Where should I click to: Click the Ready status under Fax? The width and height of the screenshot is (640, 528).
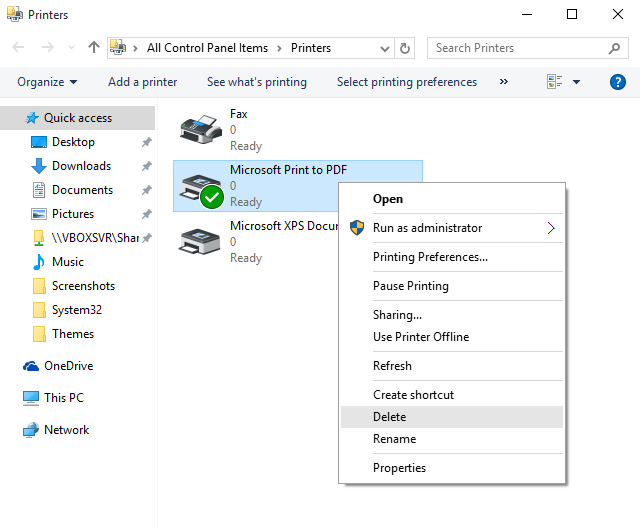pyautogui.click(x=246, y=146)
